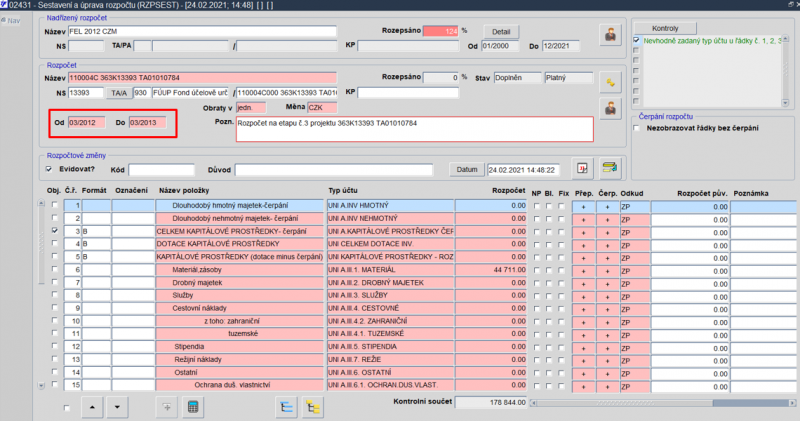Toggle first Kontroly checkbox Nevhodně zadaný
Viewport: 800px width, 421px height.
(x=636, y=40)
